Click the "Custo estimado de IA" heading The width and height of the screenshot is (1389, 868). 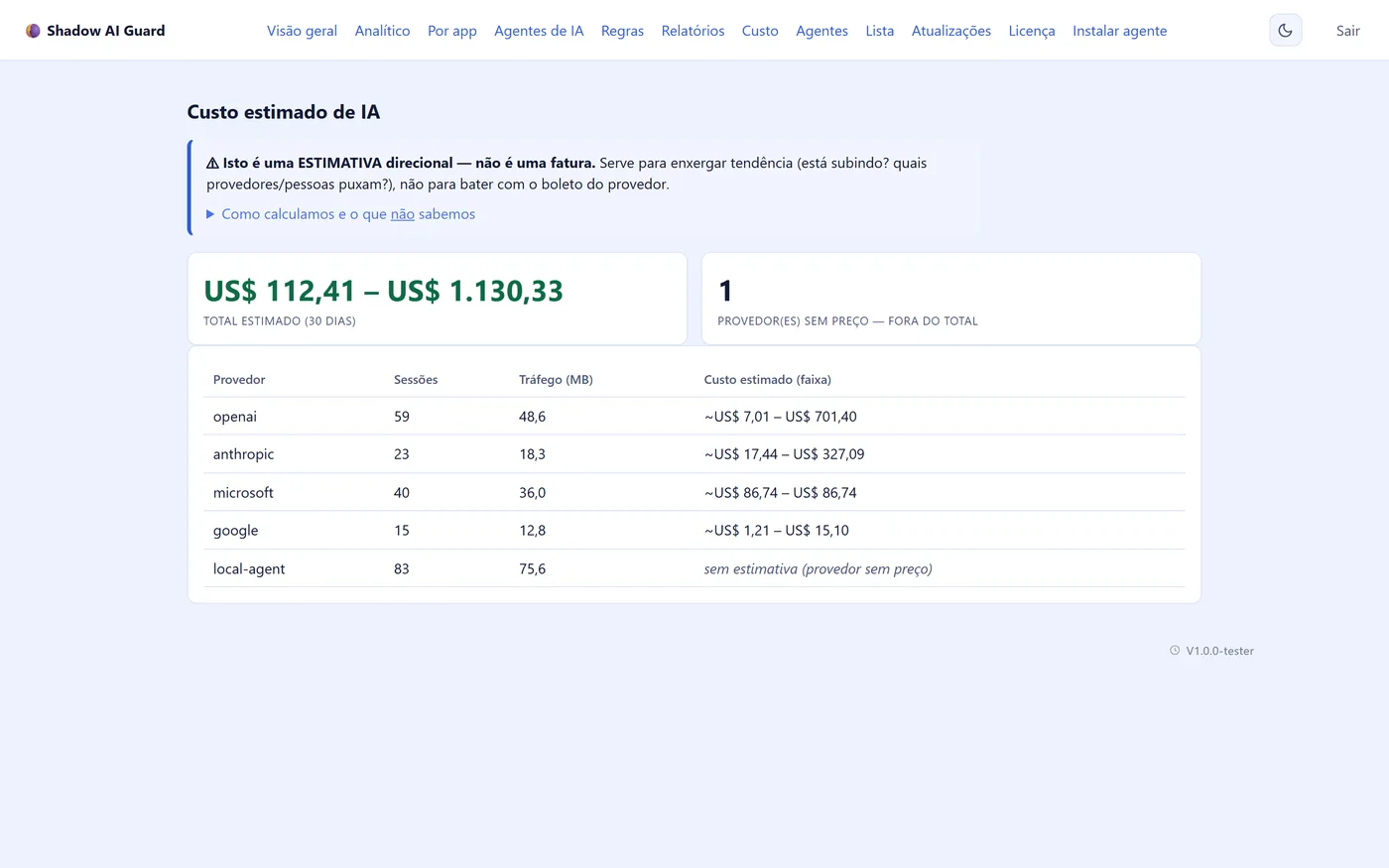click(x=284, y=112)
